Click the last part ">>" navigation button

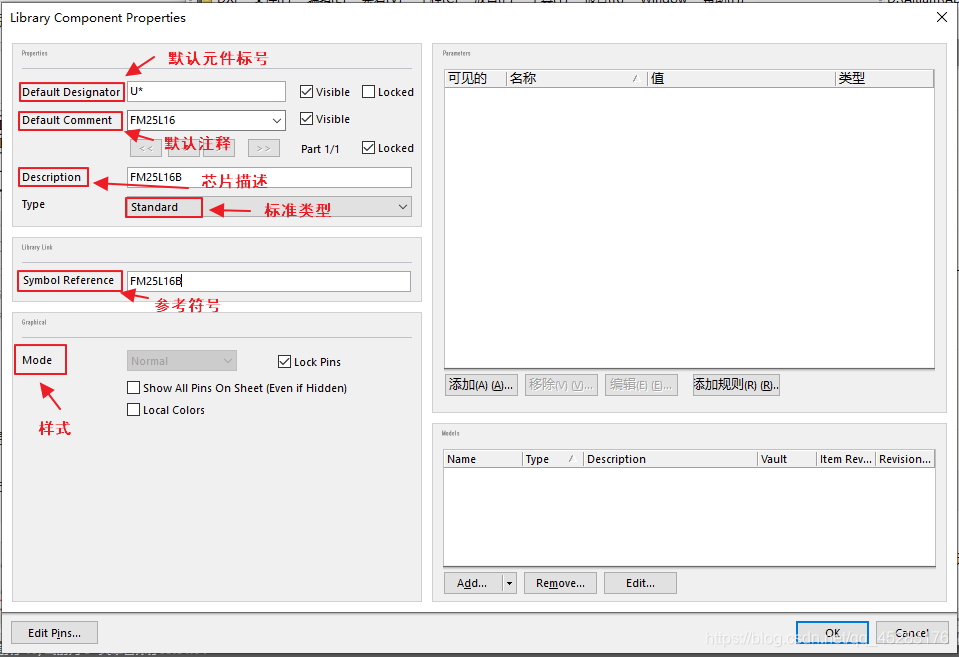[263, 148]
